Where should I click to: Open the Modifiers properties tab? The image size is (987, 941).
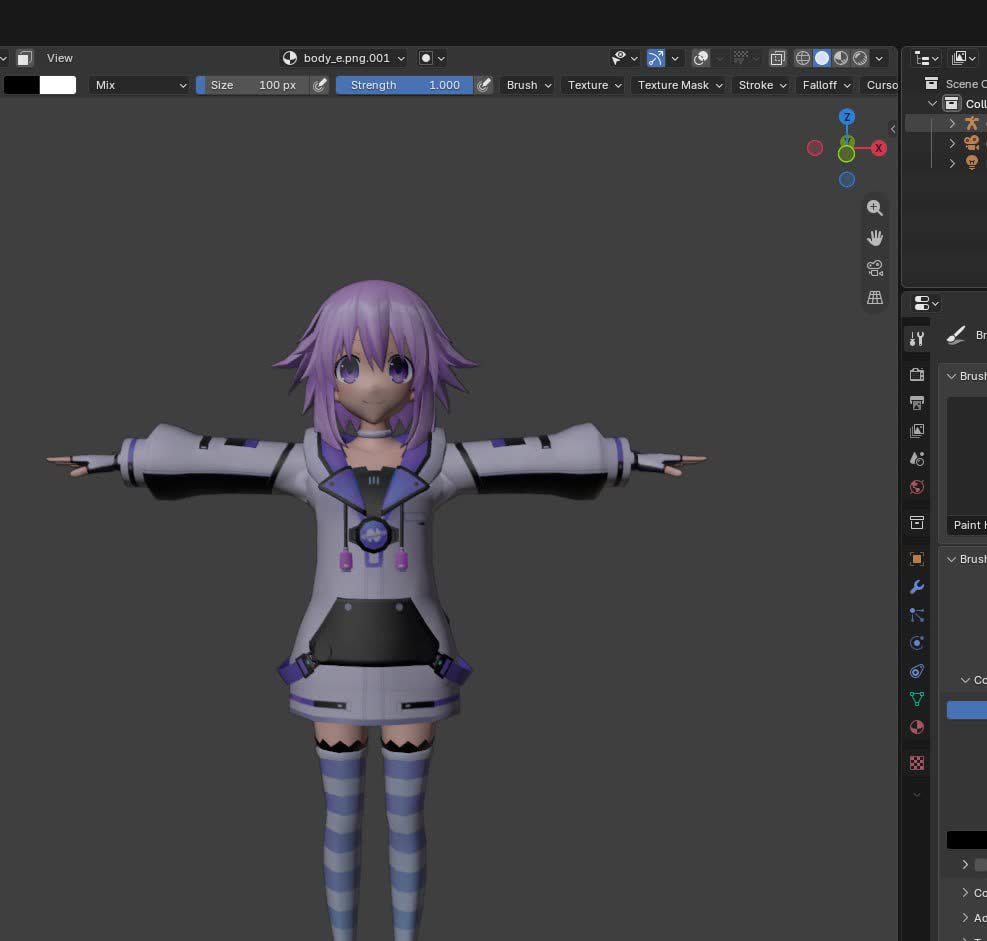(916, 587)
